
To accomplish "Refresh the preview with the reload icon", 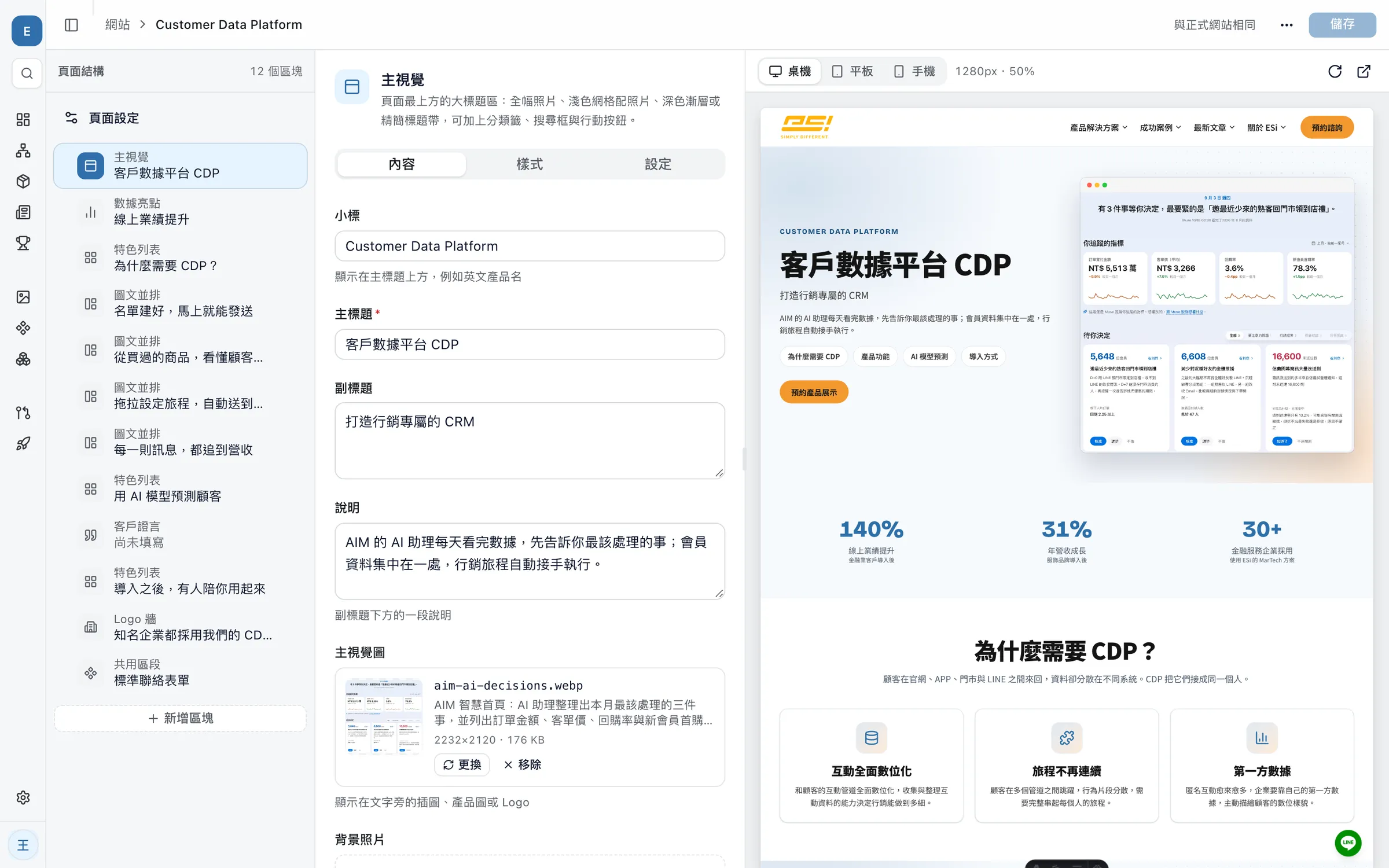I will (1335, 71).
